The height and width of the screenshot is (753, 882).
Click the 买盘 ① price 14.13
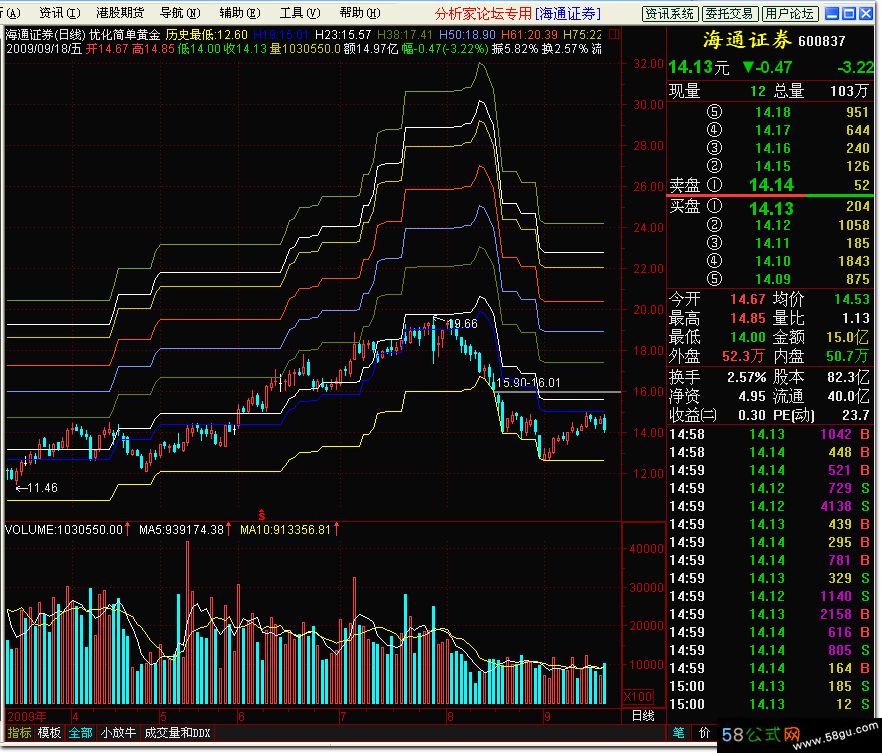tap(771, 209)
